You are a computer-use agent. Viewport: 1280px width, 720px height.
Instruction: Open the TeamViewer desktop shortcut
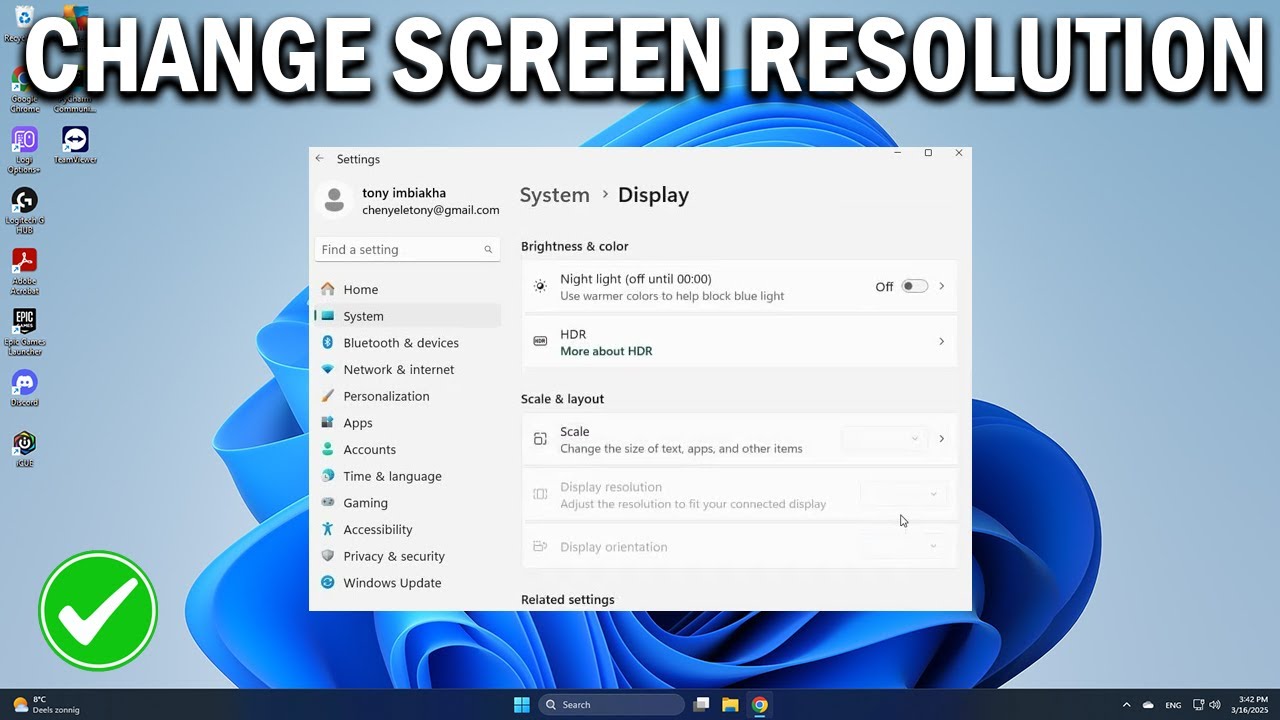75,145
